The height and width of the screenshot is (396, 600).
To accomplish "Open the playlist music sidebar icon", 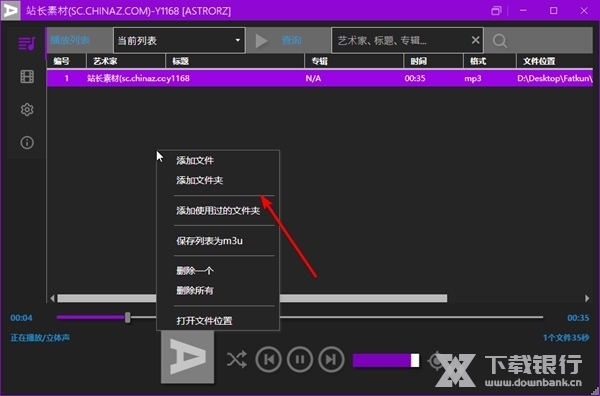I will 27,43.
